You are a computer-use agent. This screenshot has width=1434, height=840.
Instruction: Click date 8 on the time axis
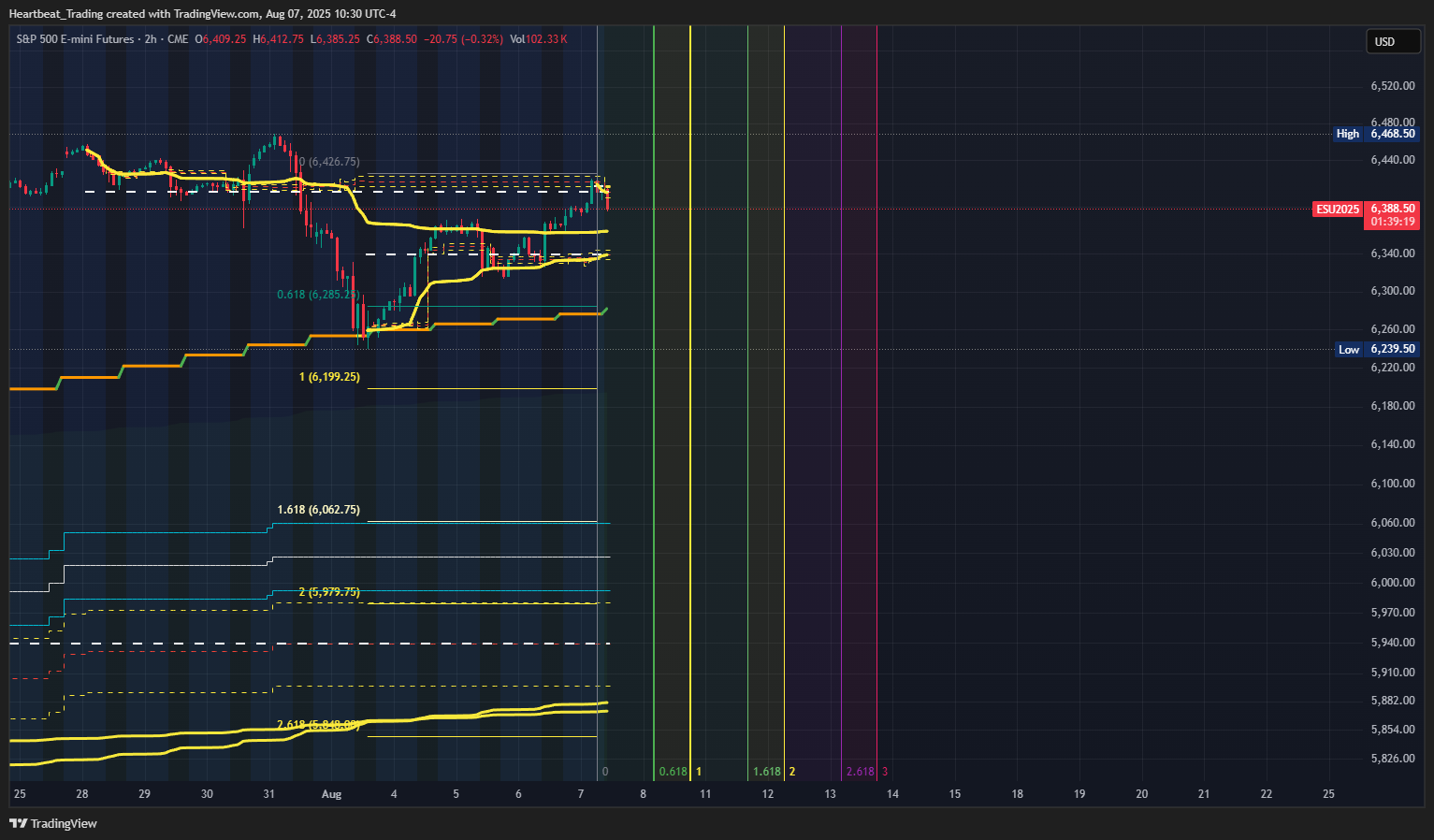coord(644,794)
